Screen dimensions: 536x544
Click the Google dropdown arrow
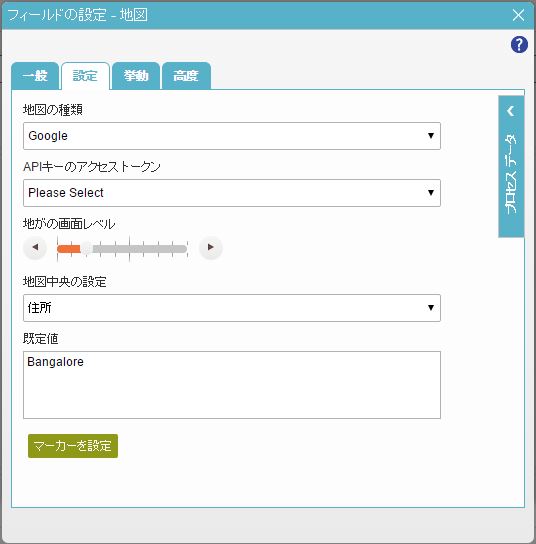pos(431,136)
